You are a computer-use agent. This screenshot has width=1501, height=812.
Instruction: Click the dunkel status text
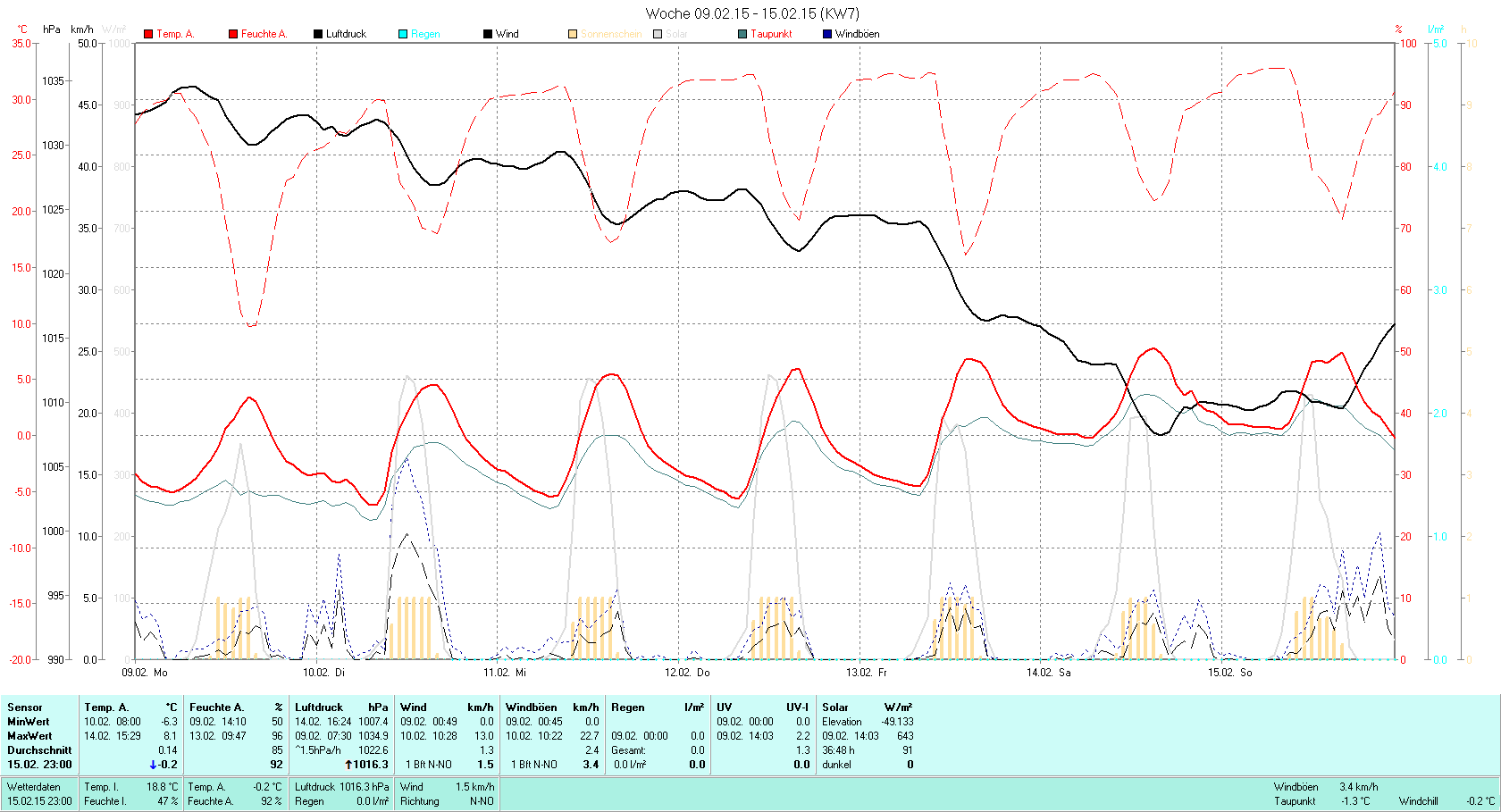(x=836, y=765)
